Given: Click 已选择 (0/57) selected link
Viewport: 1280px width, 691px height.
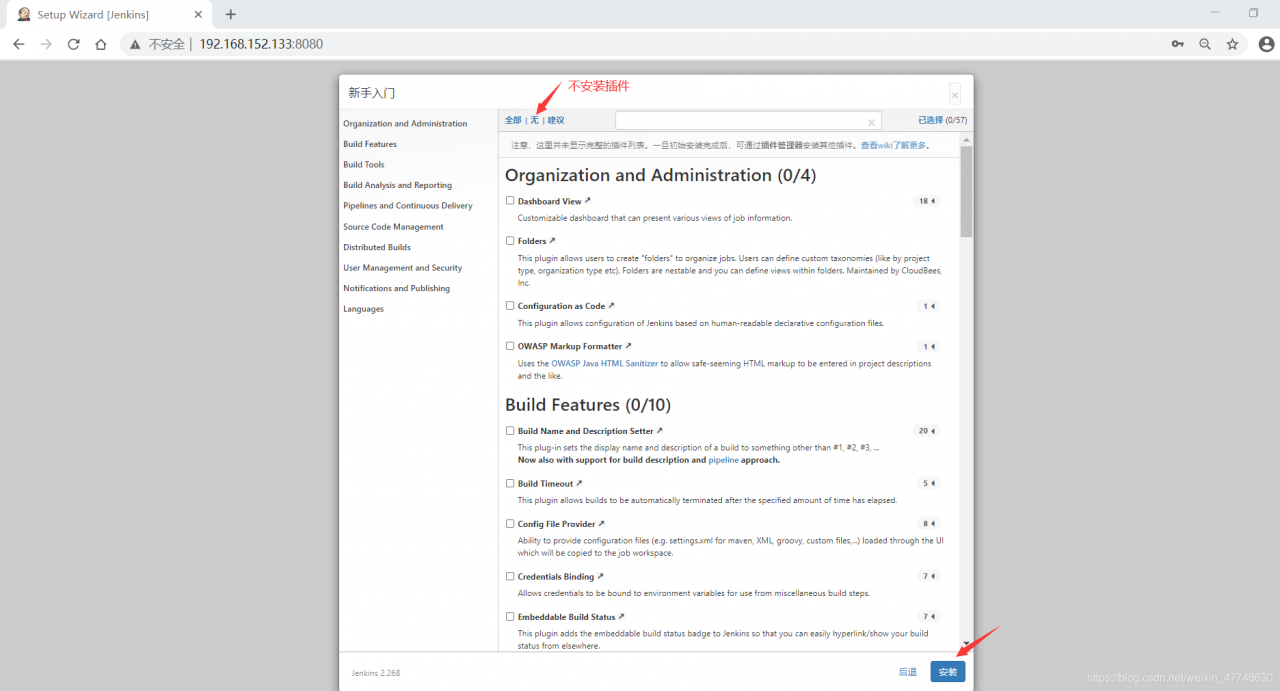Looking at the screenshot, I should [x=943, y=120].
